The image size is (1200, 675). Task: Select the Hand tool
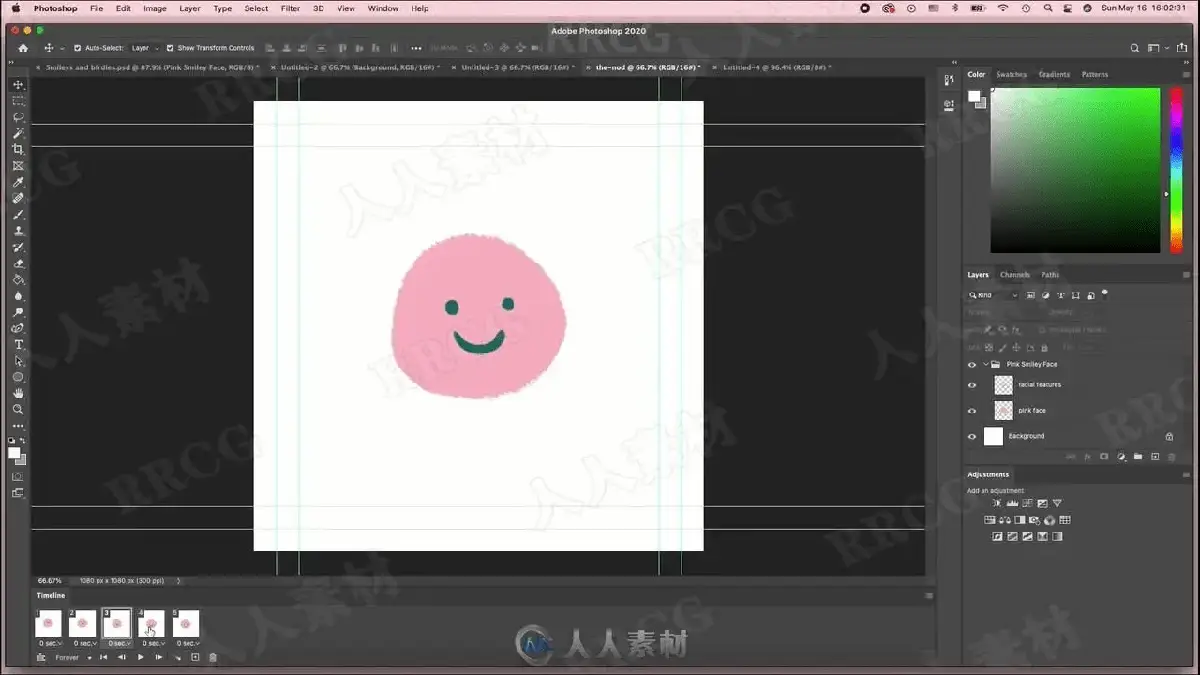point(18,393)
